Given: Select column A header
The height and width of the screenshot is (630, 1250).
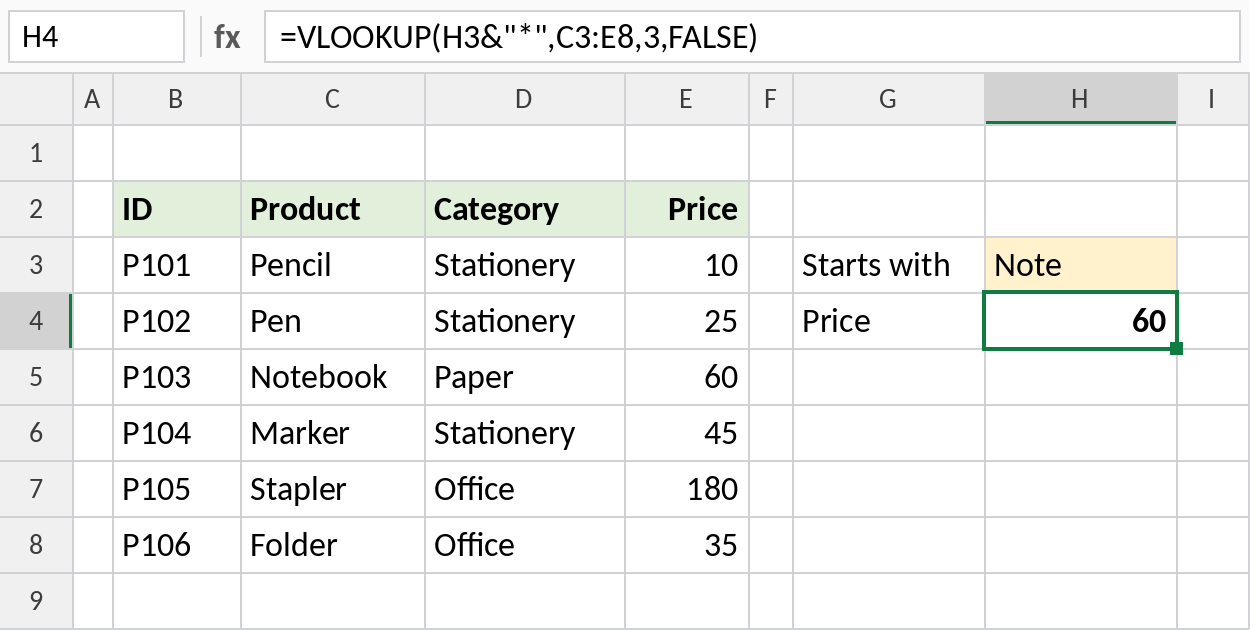Looking at the screenshot, I should 93,98.
